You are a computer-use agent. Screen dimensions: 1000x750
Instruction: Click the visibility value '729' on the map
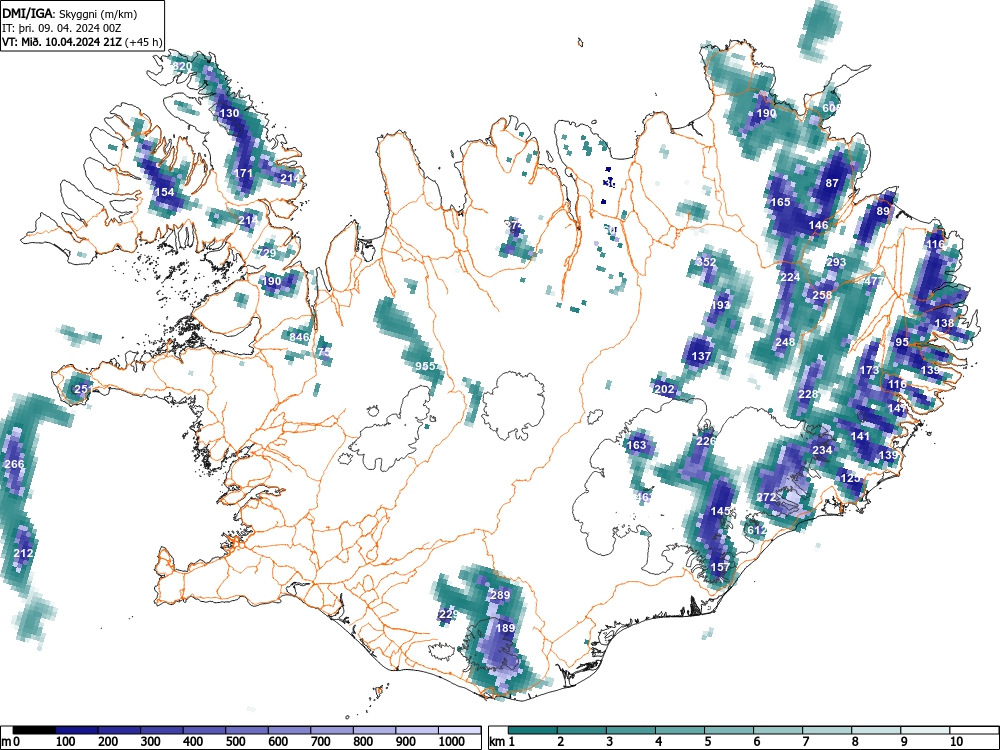pos(267,253)
